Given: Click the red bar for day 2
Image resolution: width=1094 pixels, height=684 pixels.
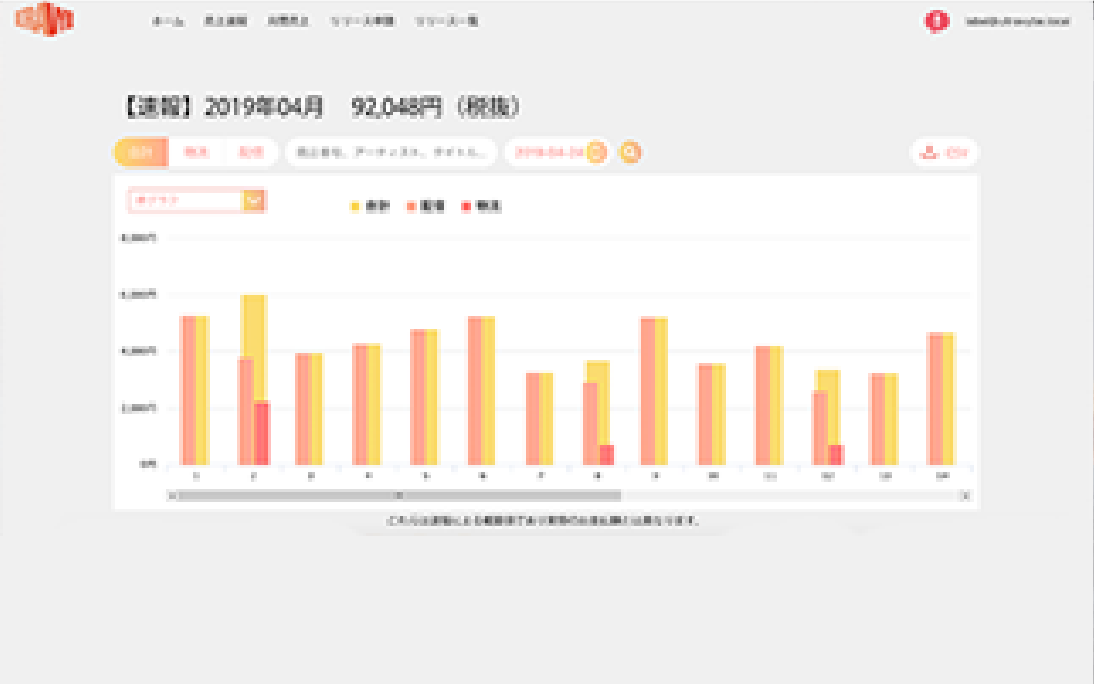Looking at the screenshot, I should click(262, 433).
